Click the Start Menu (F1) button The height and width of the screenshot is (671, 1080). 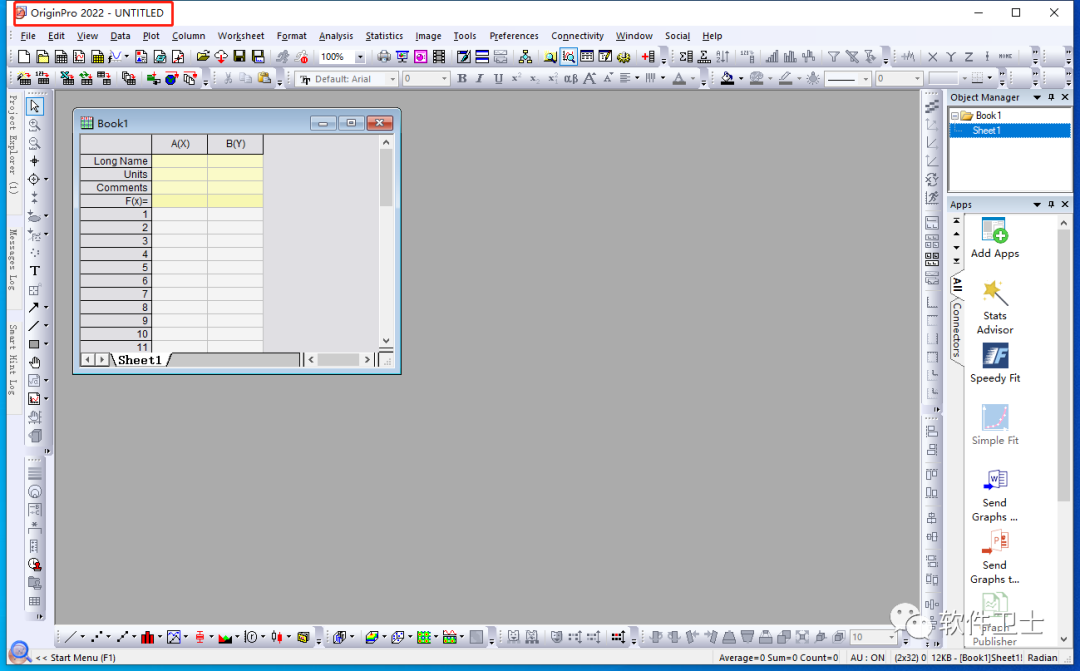coord(76,657)
